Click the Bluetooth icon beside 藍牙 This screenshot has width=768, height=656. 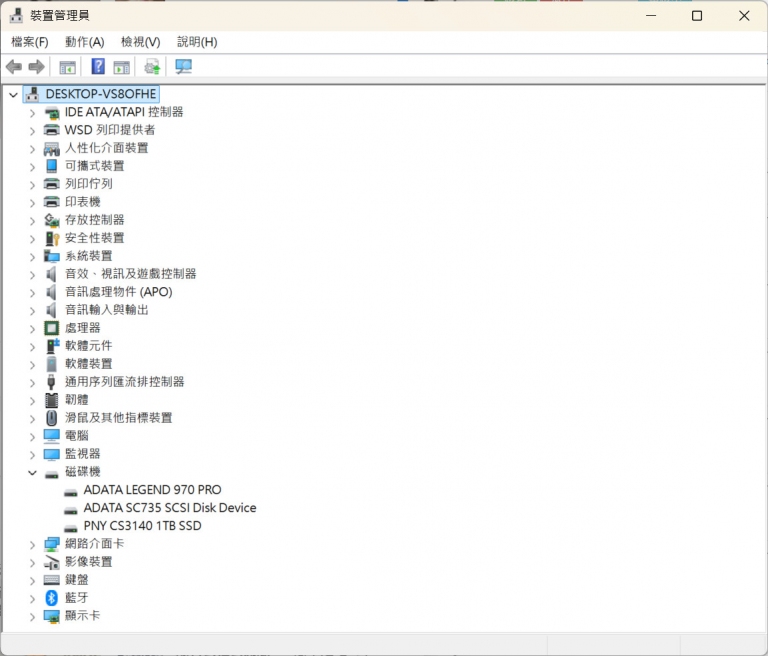(x=52, y=598)
